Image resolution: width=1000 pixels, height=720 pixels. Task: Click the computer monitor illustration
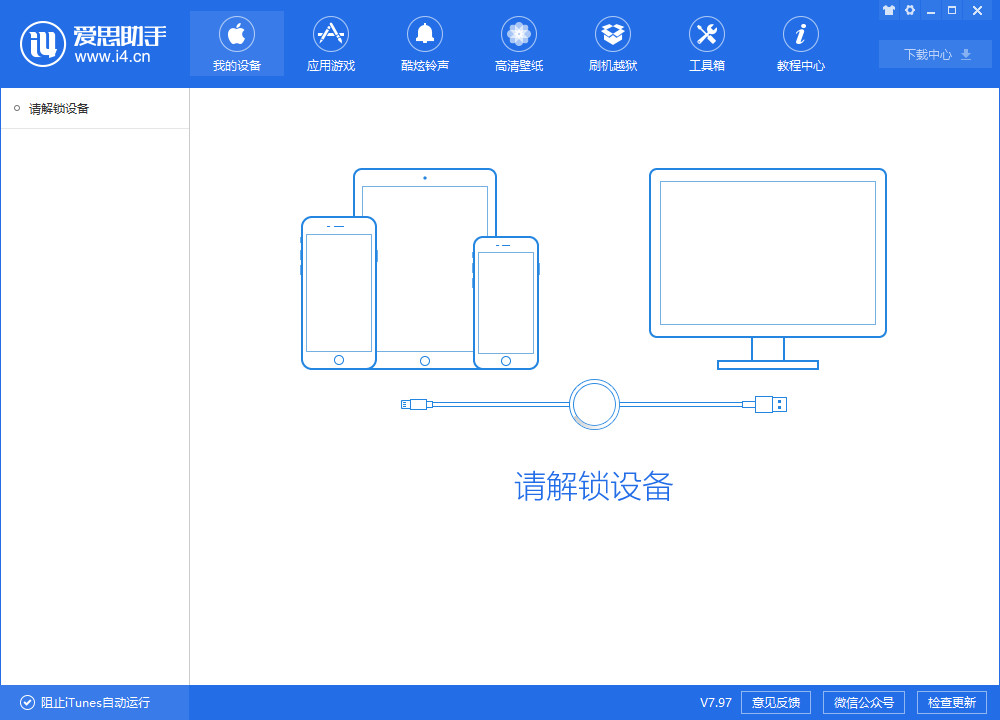(767, 254)
